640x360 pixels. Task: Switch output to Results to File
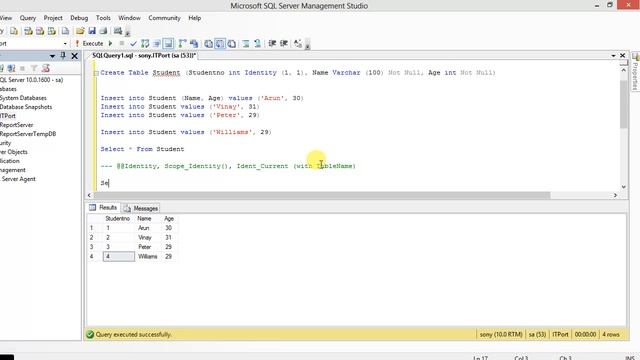[x=231, y=43]
